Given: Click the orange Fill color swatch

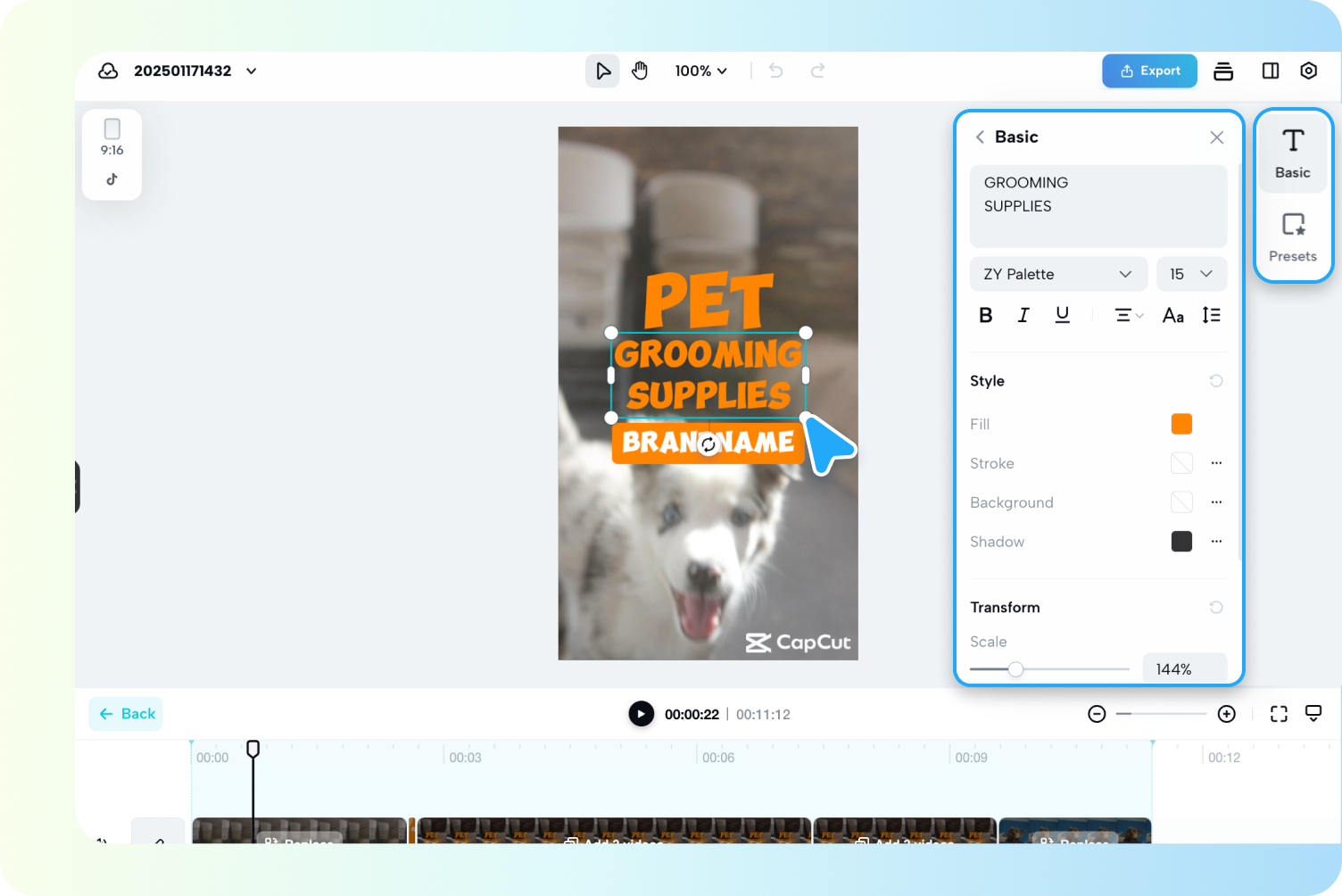Looking at the screenshot, I should click(1181, 424).
